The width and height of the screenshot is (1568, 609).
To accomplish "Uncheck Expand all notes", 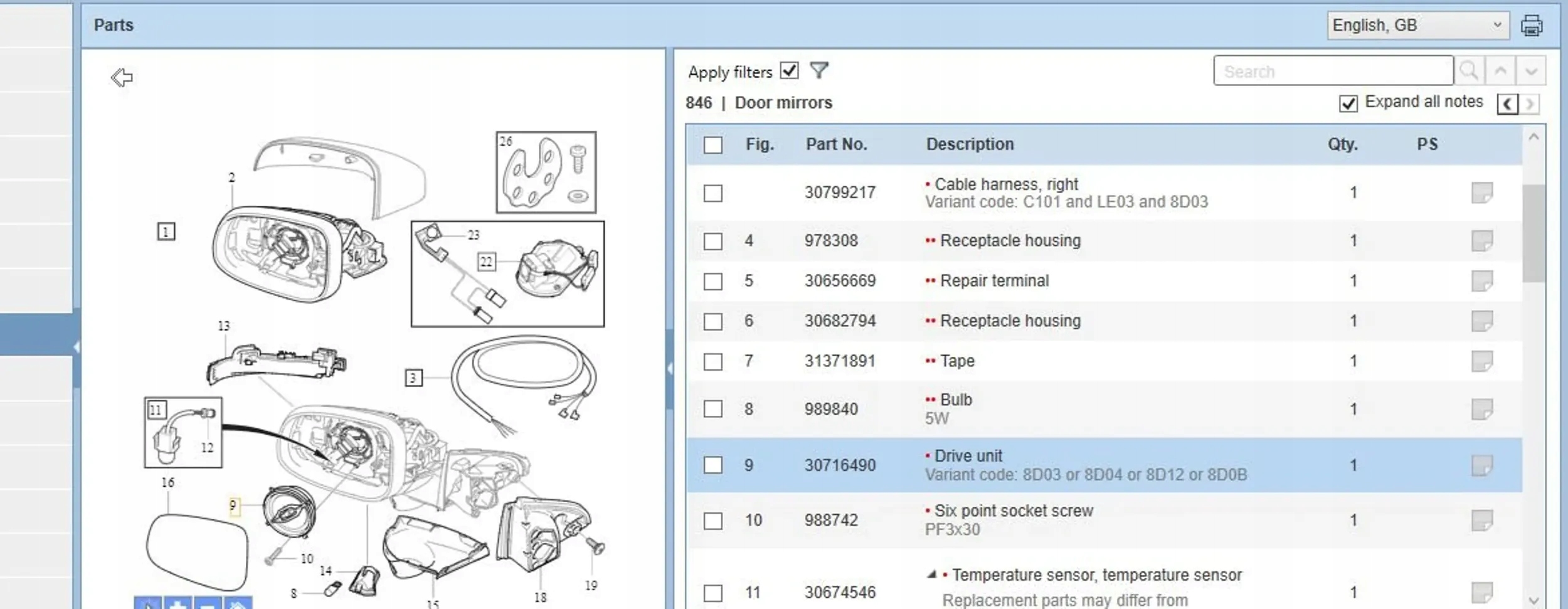I will tap(1348, 103).
